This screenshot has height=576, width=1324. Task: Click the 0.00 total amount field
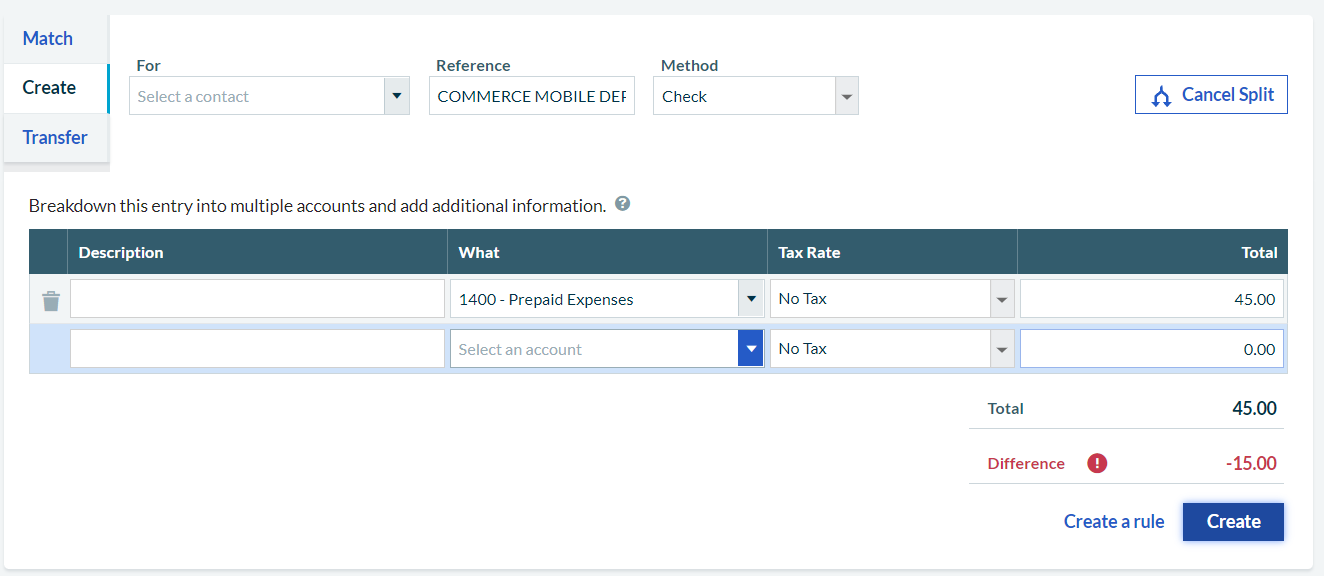tap(1151, 349)
